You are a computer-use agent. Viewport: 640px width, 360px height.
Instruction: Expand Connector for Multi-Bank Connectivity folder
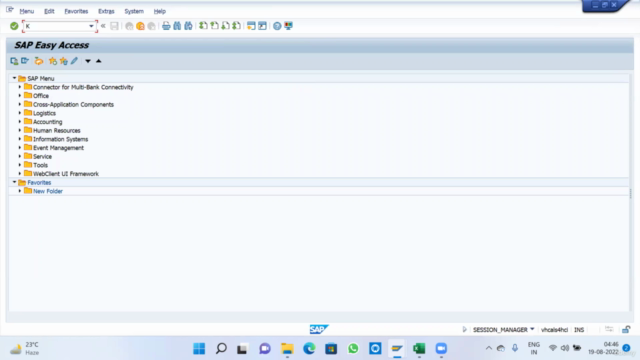point(20,87)
